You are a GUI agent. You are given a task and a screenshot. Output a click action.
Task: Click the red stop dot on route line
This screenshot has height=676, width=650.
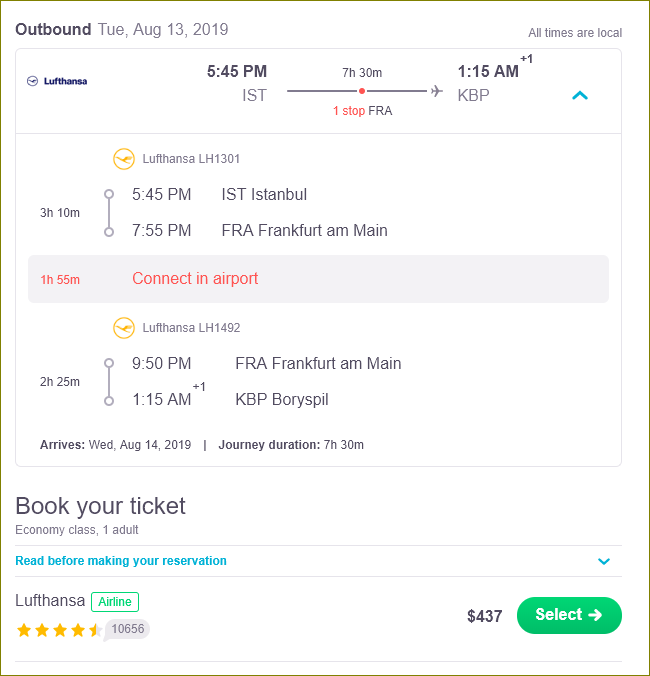(362, 91)
